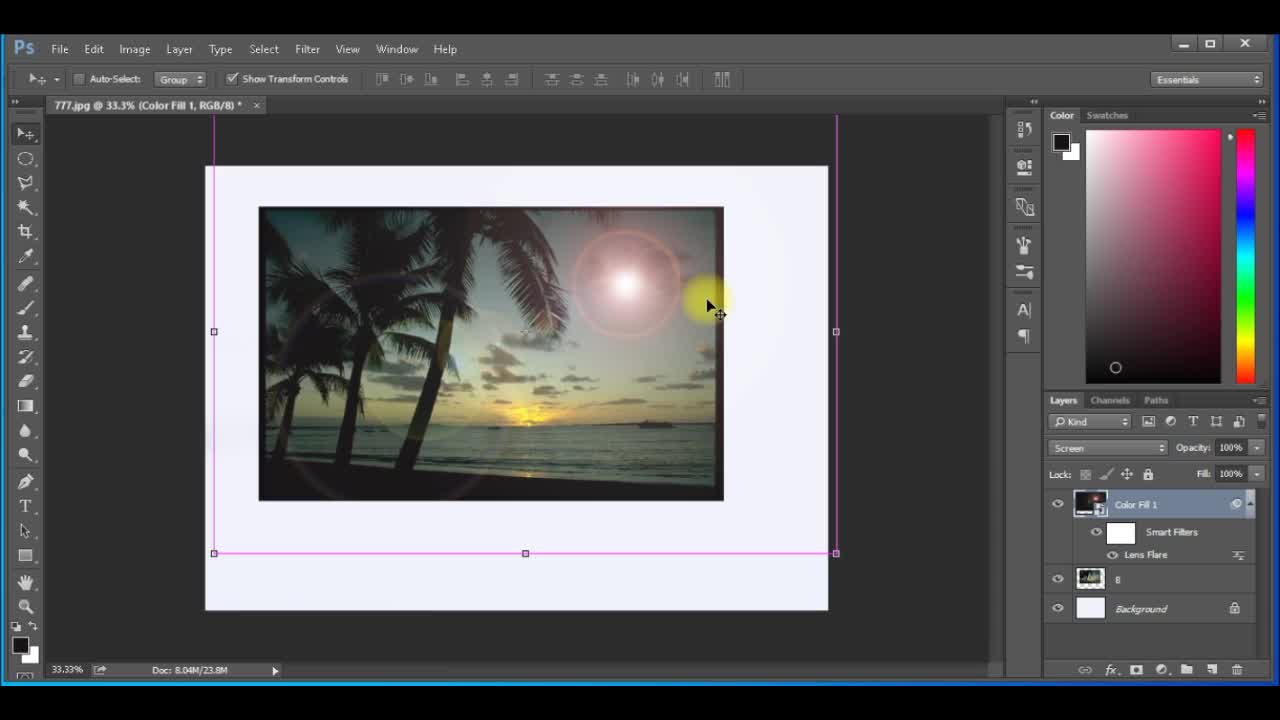Choose the Pen tool

25,481
